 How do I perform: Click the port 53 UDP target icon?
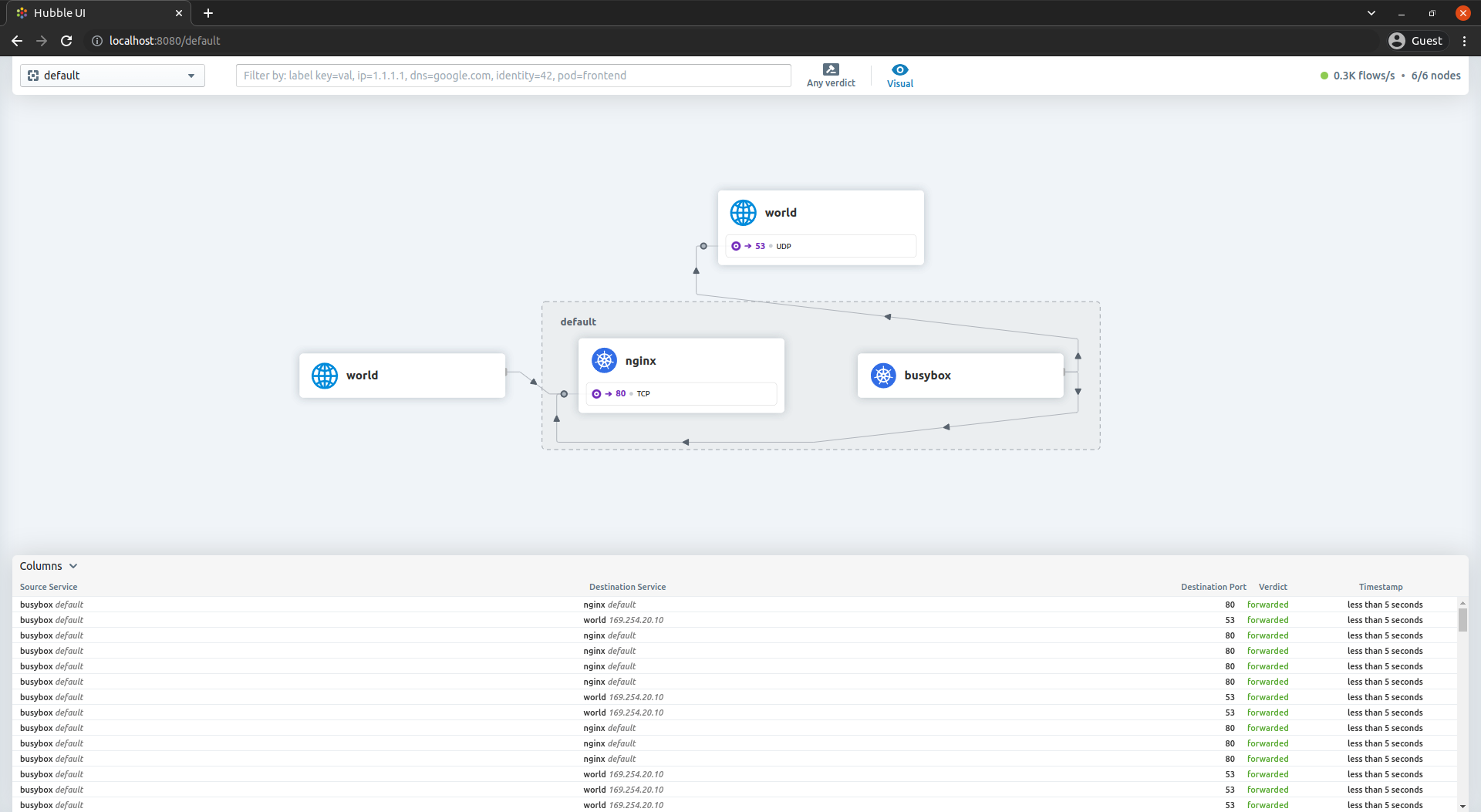coord(737,246)
